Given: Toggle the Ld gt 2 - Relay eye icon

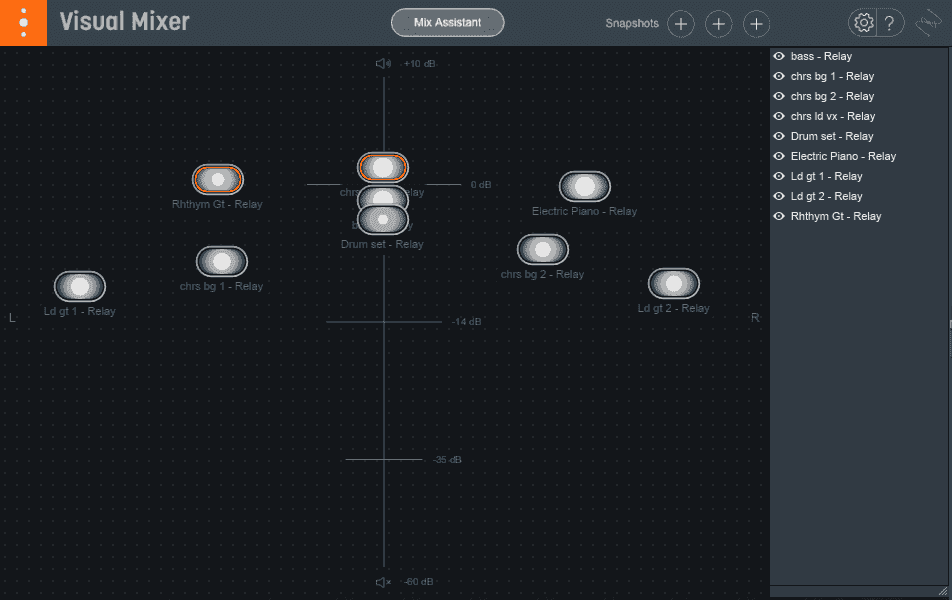Looking at the screenshot, I should (779, 196).
